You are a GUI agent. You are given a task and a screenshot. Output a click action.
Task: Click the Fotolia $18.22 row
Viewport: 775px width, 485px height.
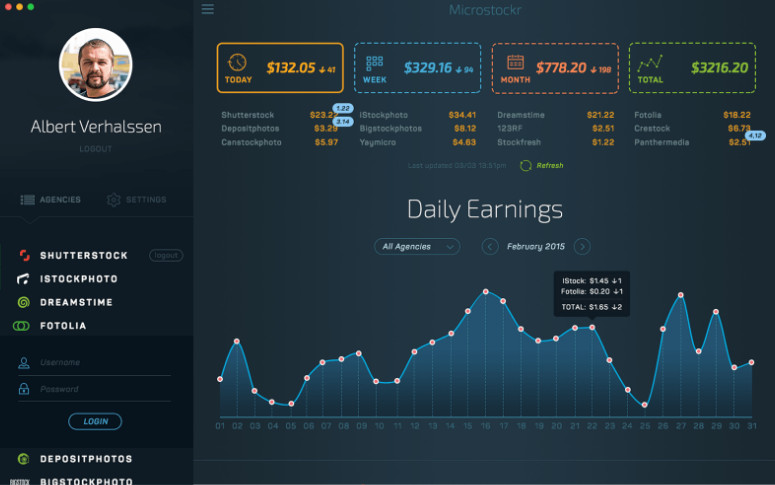point(692,115)
